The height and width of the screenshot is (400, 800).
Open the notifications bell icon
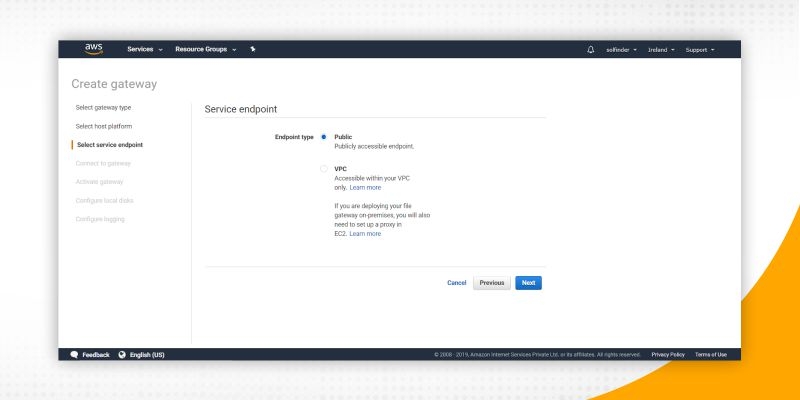point(590,49)
